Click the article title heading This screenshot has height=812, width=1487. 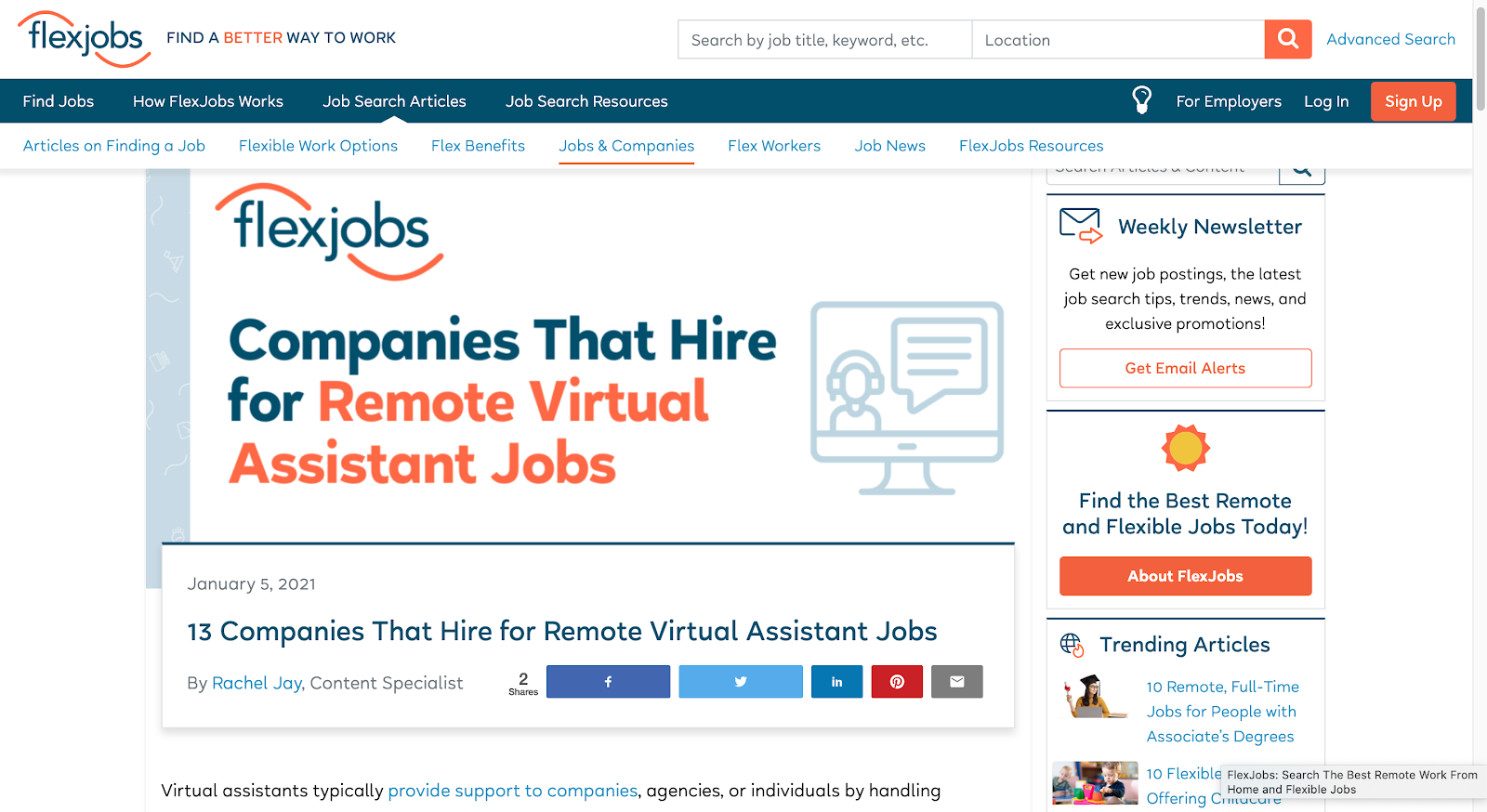tap(562, 632)
